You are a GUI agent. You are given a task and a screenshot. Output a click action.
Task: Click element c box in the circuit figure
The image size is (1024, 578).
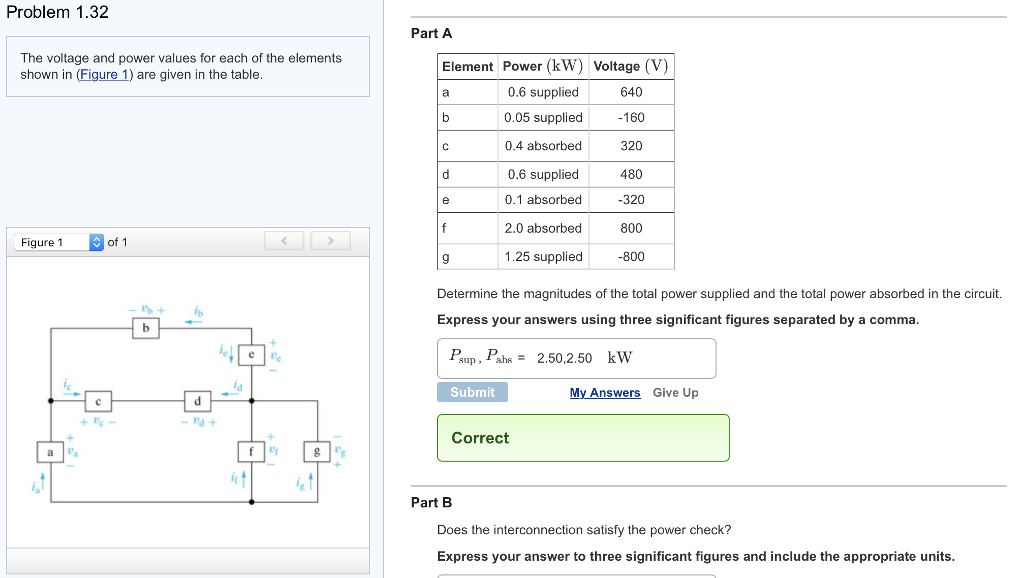[x=98, y=403]
